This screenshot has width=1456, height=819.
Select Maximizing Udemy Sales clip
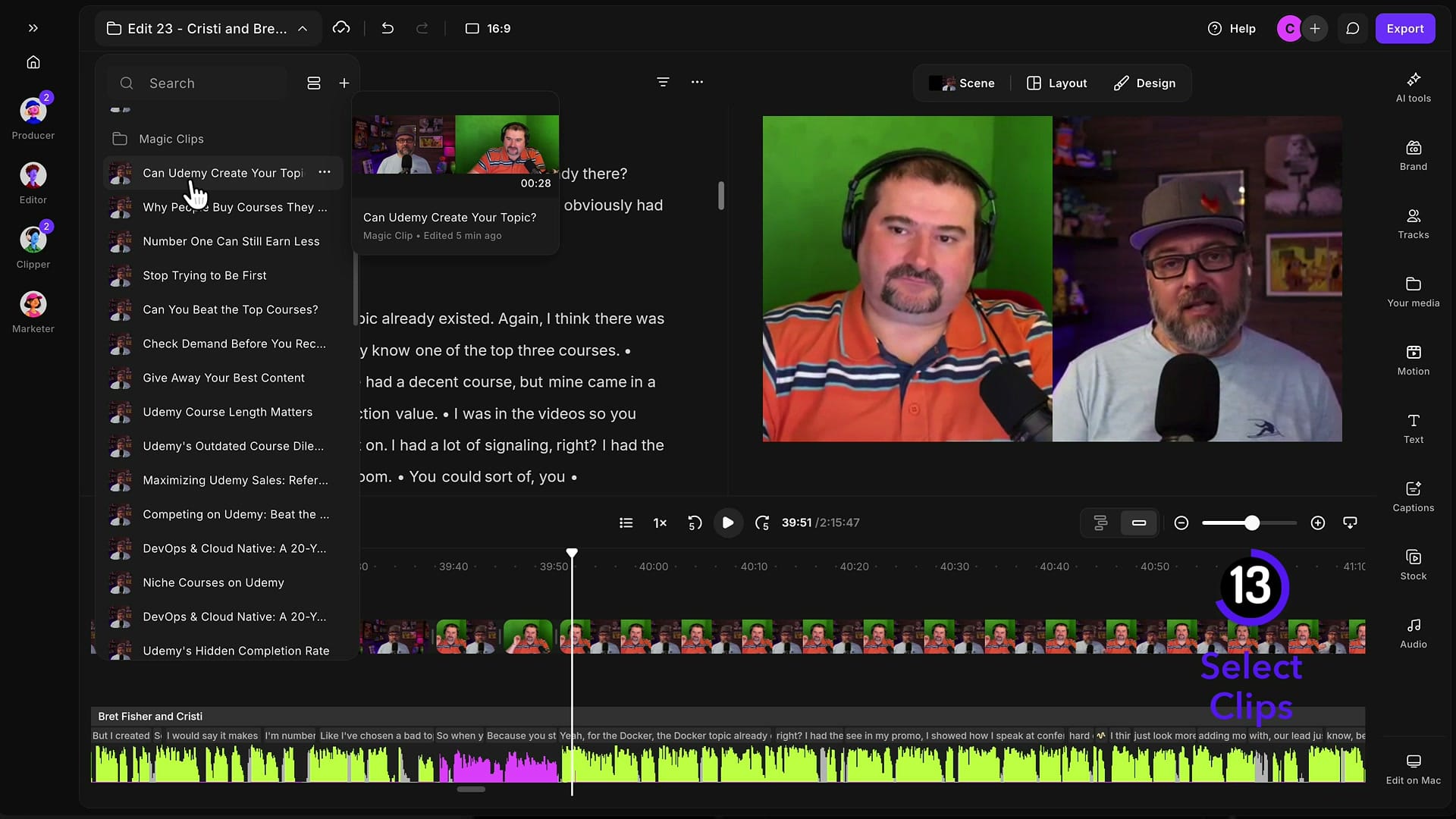tap(223, 480)
